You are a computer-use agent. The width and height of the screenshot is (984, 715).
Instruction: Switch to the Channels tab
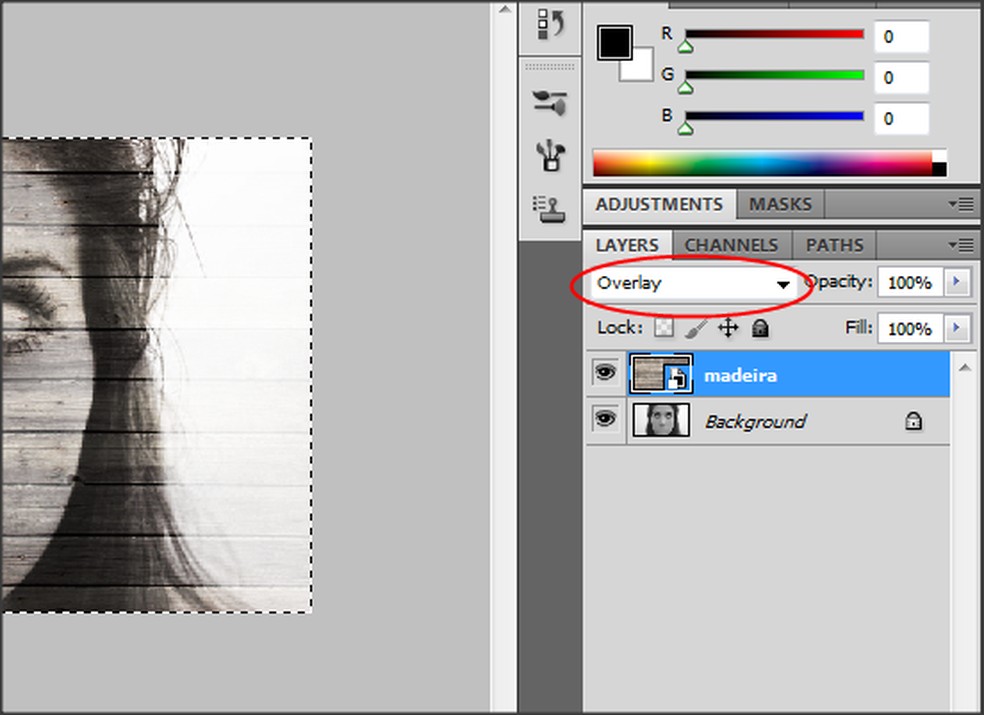click(731, 245)
